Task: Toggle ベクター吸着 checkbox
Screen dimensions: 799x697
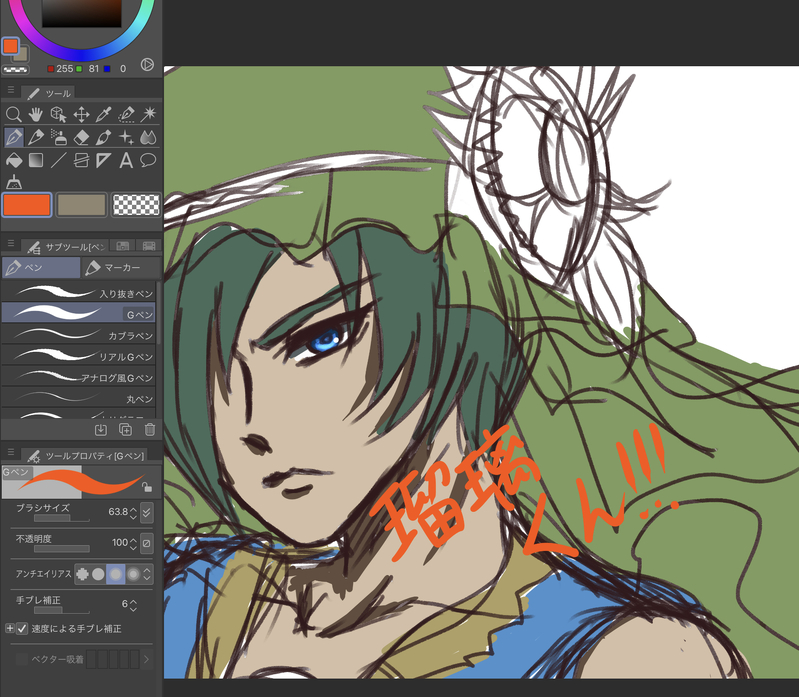Action: 21,659
